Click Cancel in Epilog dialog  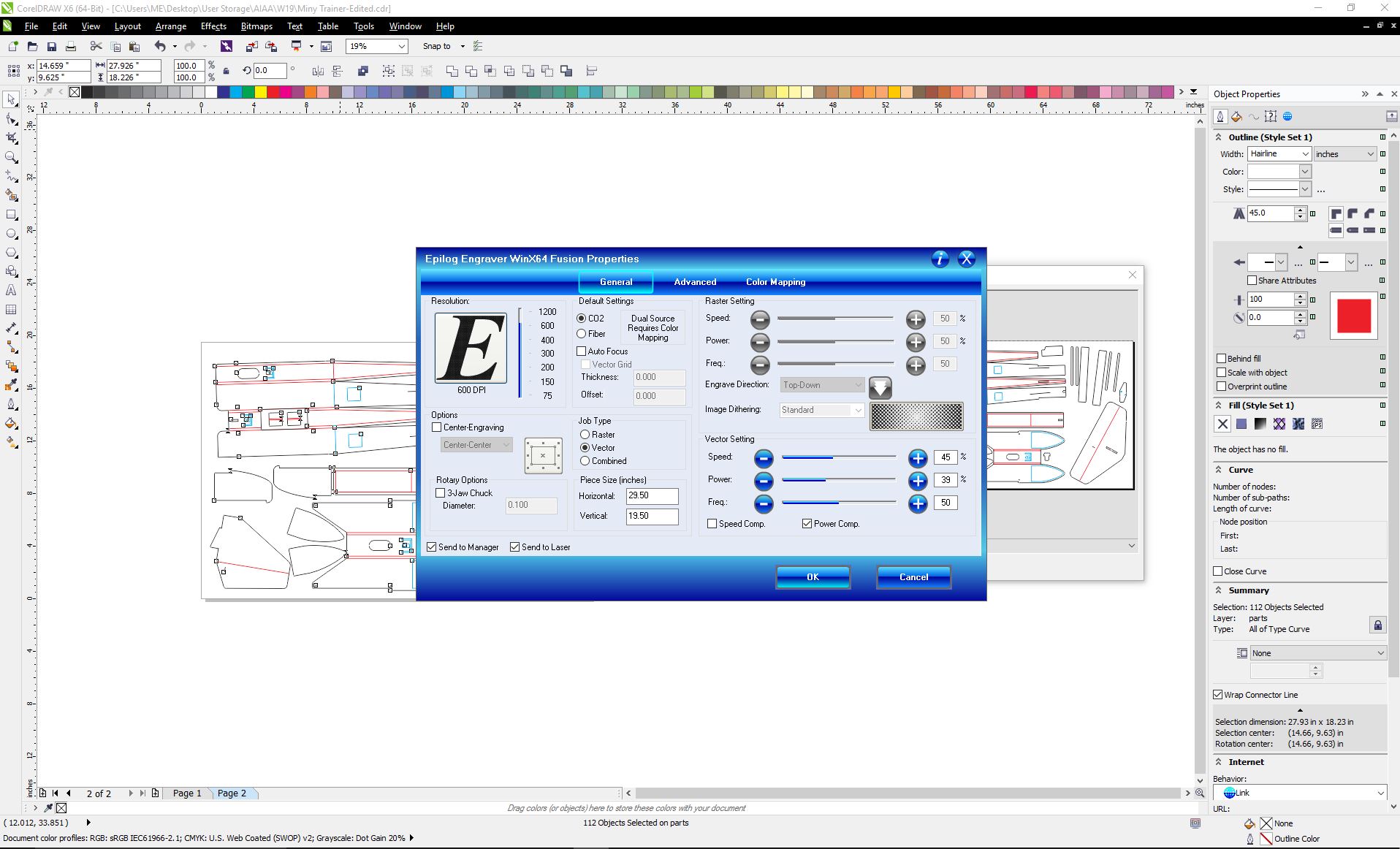[x=913, y=577]
